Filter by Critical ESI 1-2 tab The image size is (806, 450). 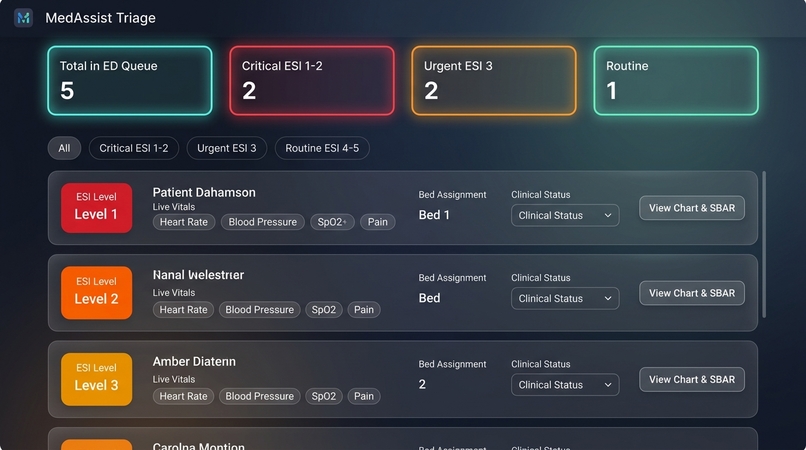[x=134, y=148]
